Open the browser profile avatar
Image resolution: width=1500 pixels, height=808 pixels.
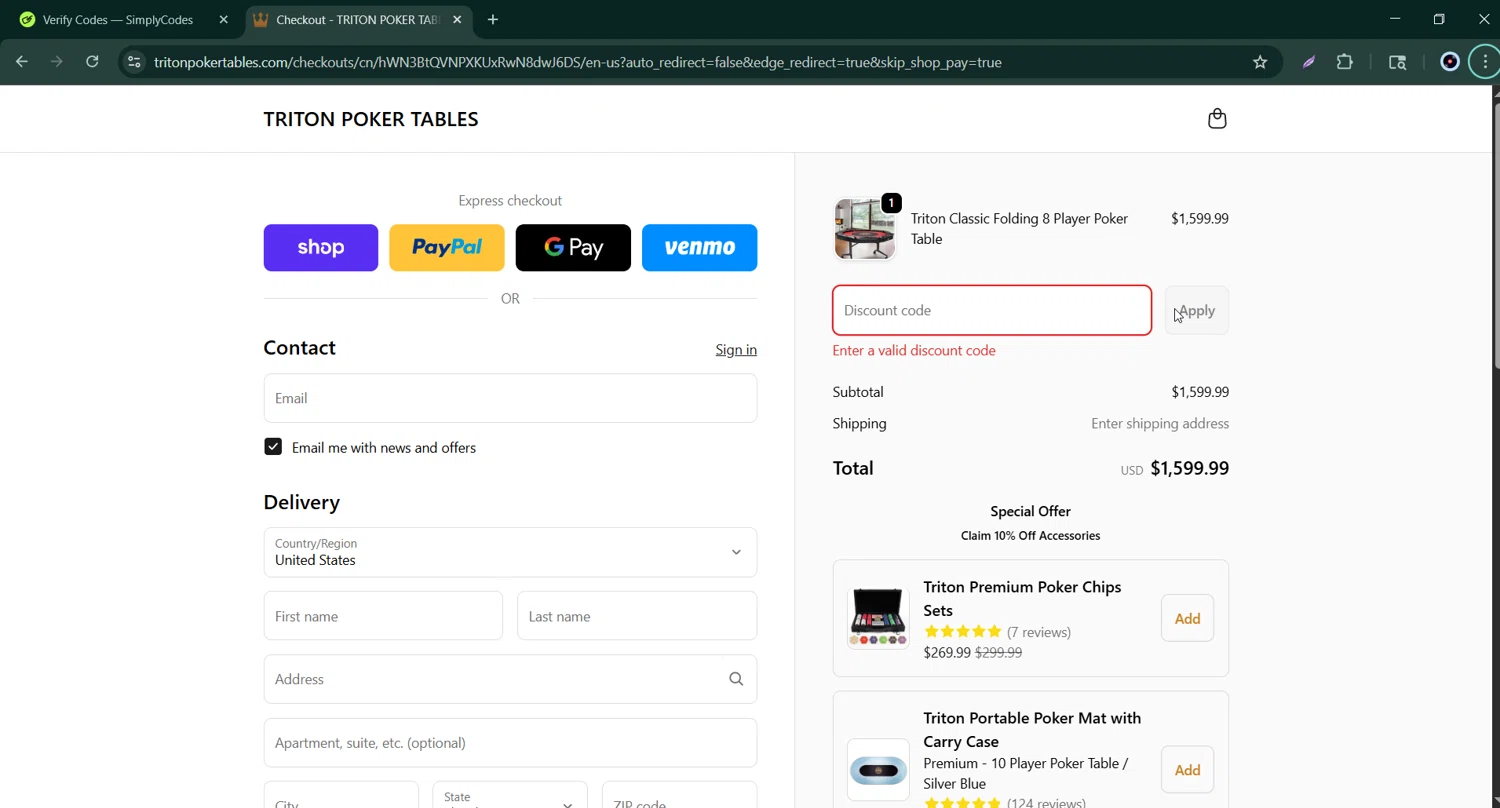tap(1450, 62)
